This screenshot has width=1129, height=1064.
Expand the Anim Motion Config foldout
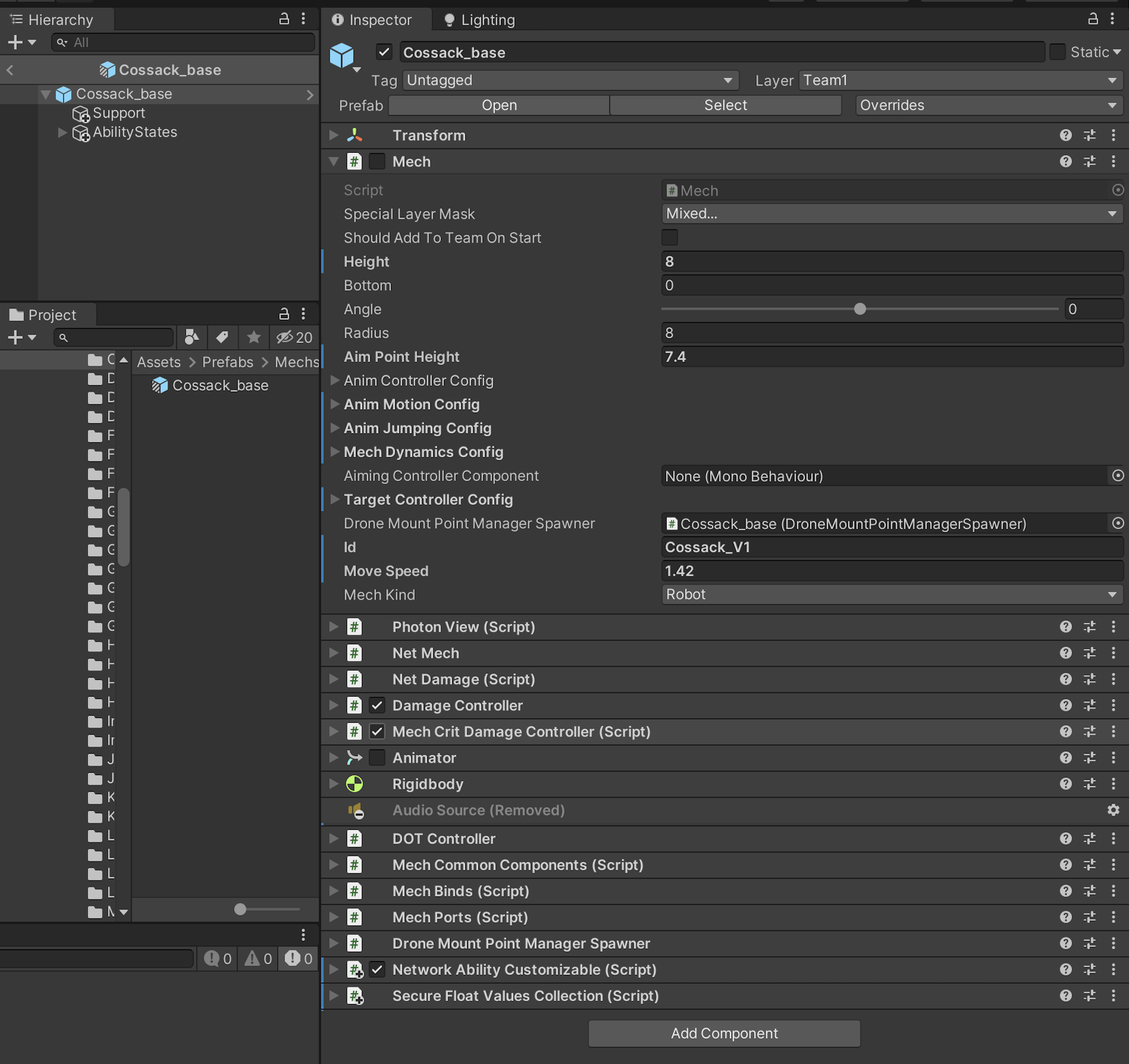point(335,404)
